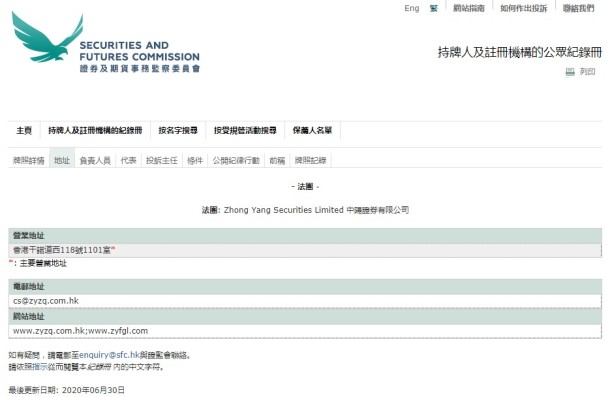Screen dimensions: 610x397
Task: Switch to the 牌照詳情 tab
Action: 28,160
